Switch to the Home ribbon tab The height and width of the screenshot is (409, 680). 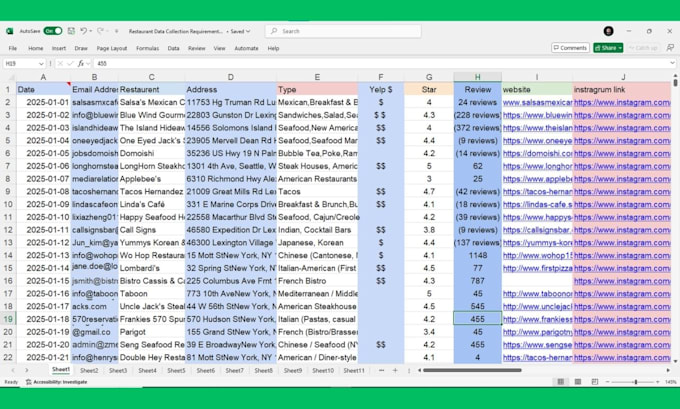click(36, 48)
